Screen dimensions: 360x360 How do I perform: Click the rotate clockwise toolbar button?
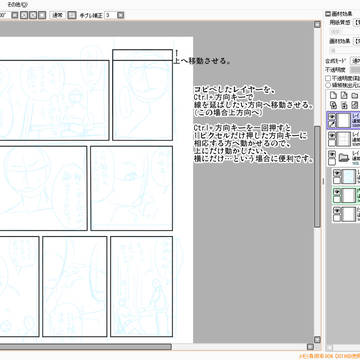[33, 15]
